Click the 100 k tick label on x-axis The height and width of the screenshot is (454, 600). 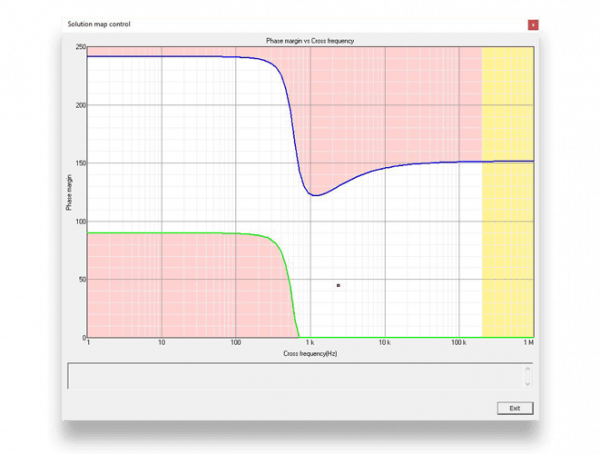coord(457,344)
